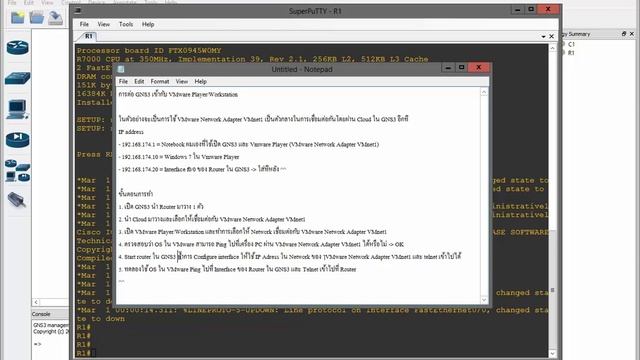Viewport: 640px width, 360px height.
Task: Open the Tools menu in SuperPuTTY
Action: tap(126, 24)
